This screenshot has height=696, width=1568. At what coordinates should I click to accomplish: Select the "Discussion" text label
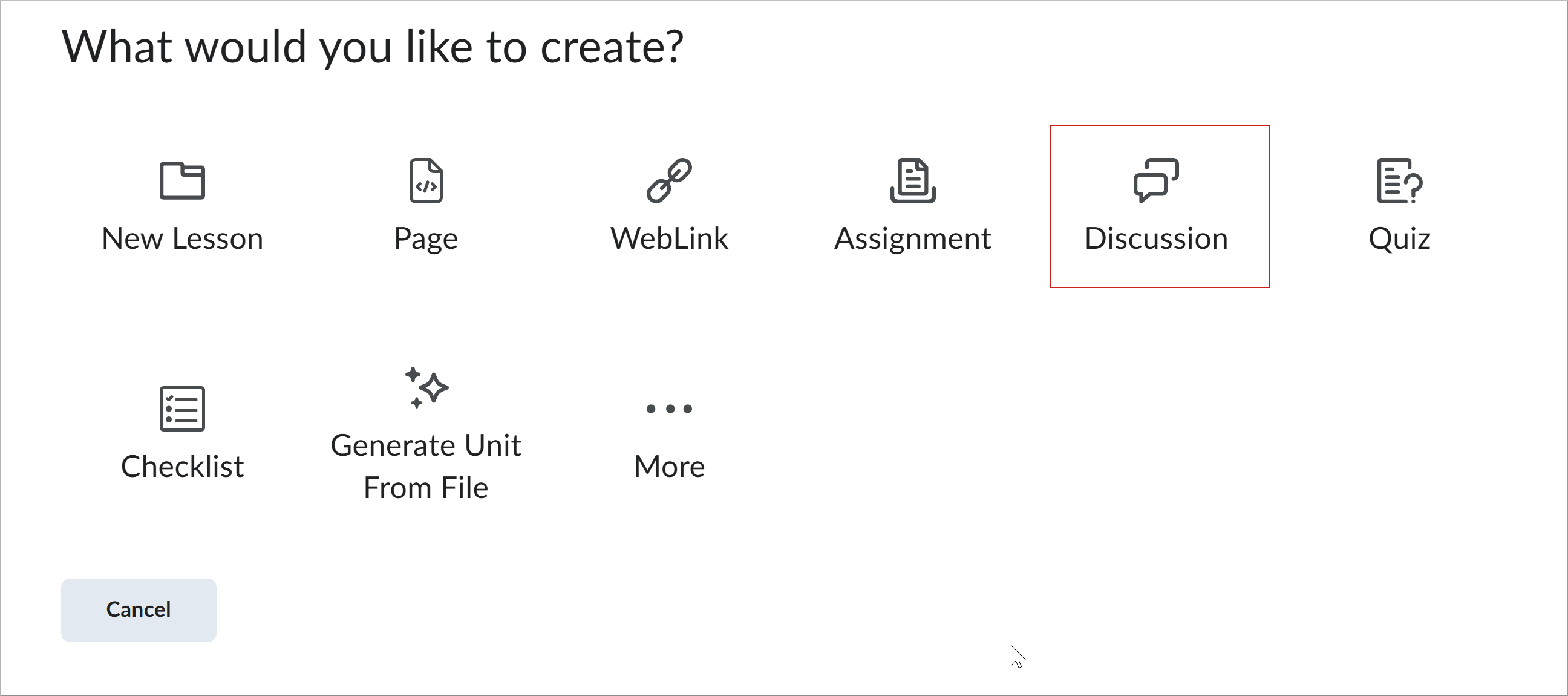[1156, 238]
